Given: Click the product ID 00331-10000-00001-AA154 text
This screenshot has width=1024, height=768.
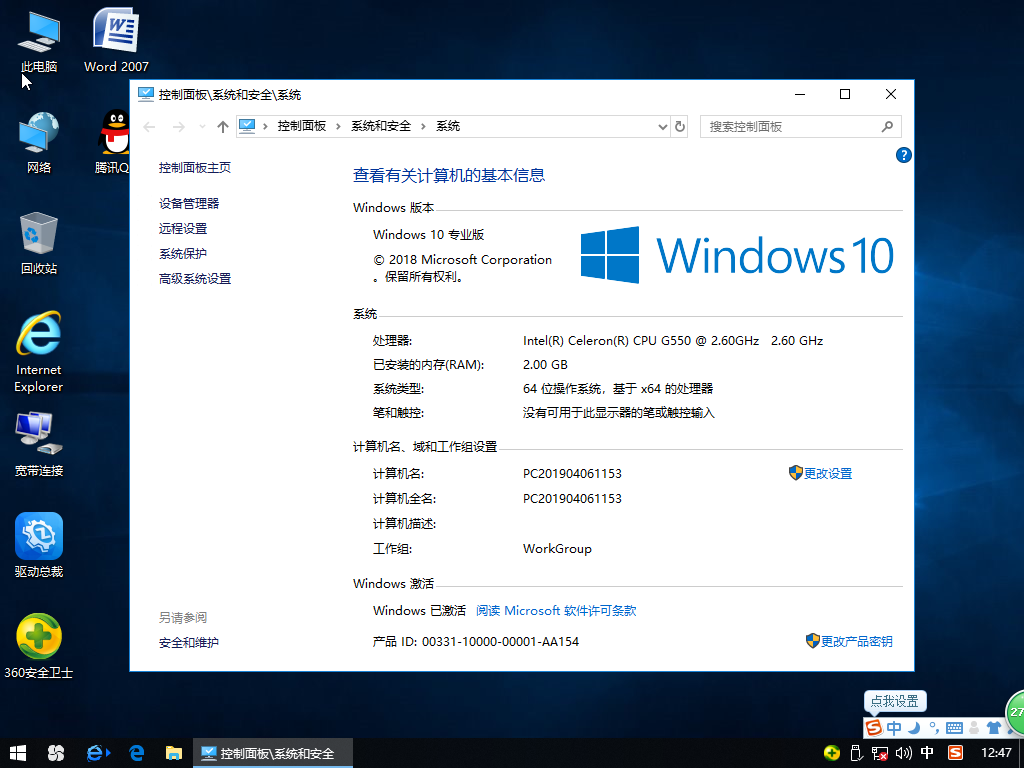Looking at the screenshot, I should [500, 642].
